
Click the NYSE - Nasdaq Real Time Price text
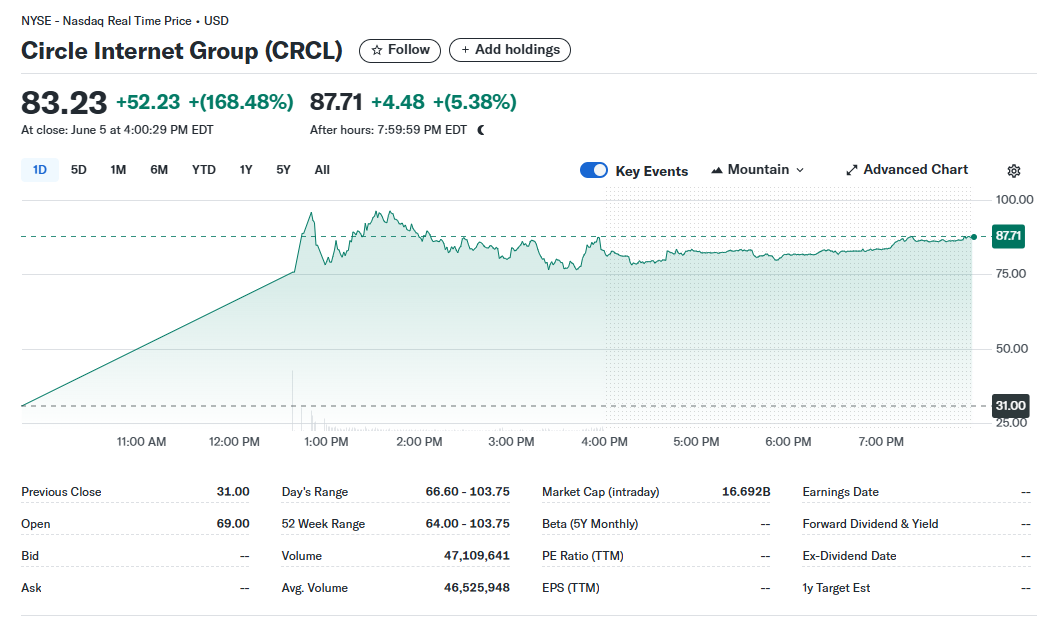click(106, 21)
